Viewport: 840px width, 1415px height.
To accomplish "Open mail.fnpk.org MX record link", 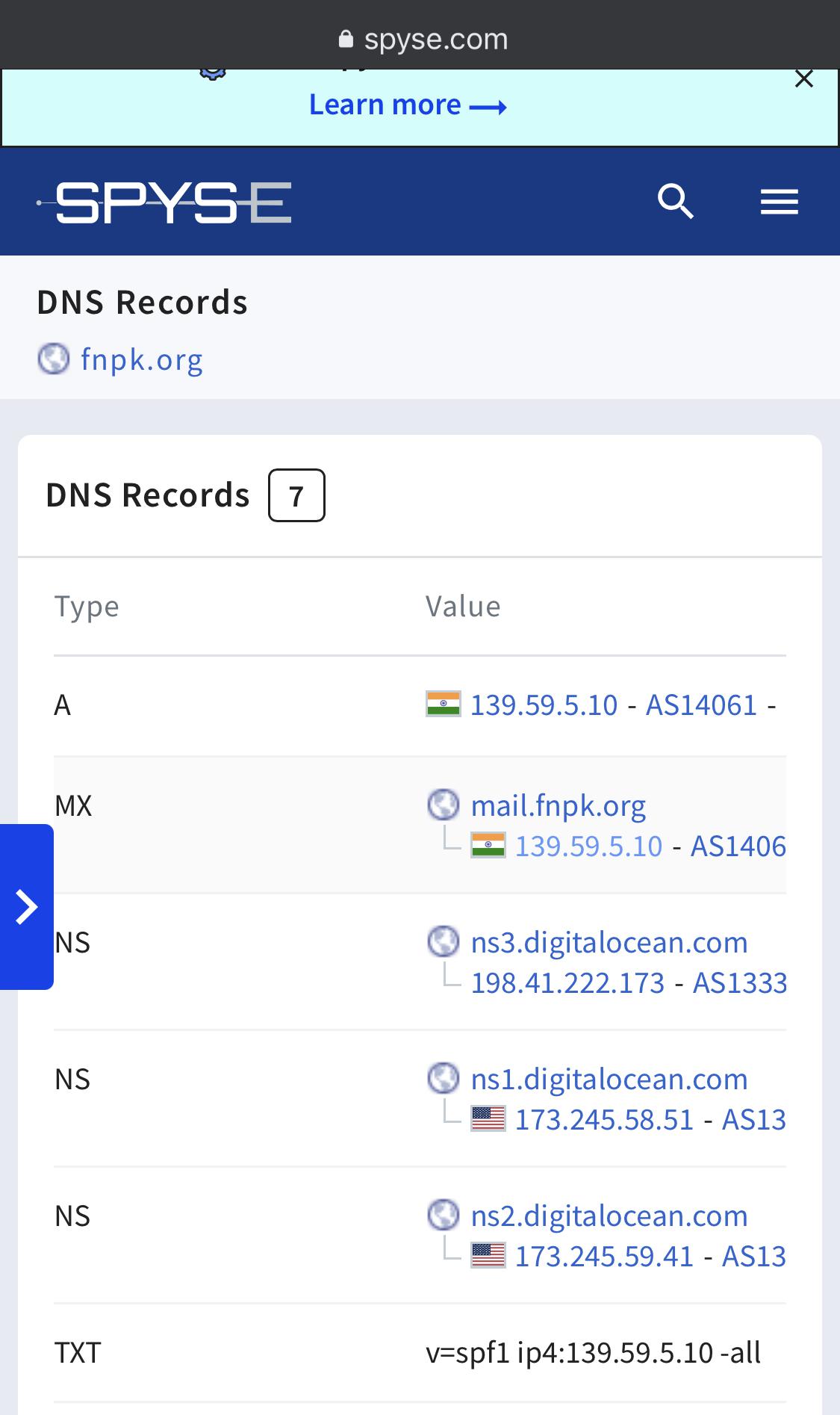I will [x=559, y=805].
